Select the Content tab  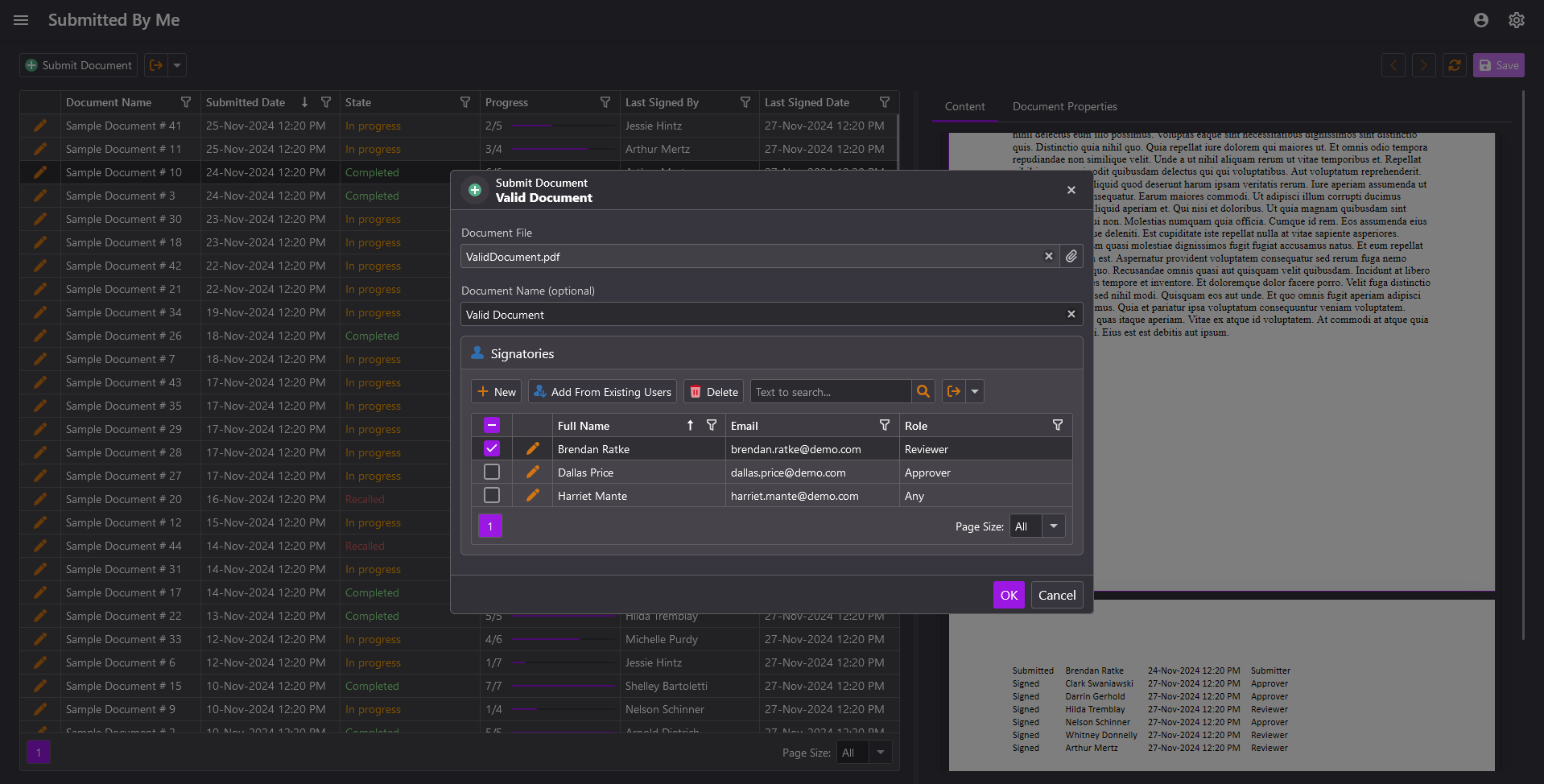point(964,106)
